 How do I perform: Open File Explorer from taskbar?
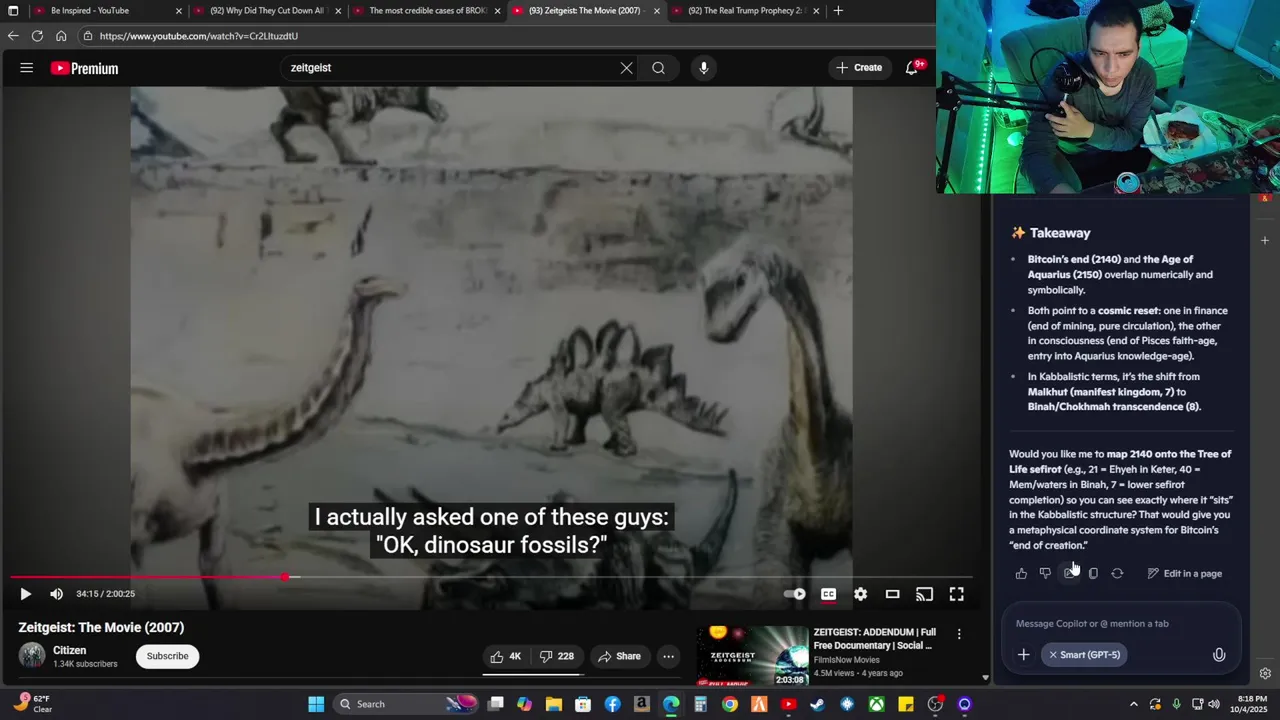point(554,704)
